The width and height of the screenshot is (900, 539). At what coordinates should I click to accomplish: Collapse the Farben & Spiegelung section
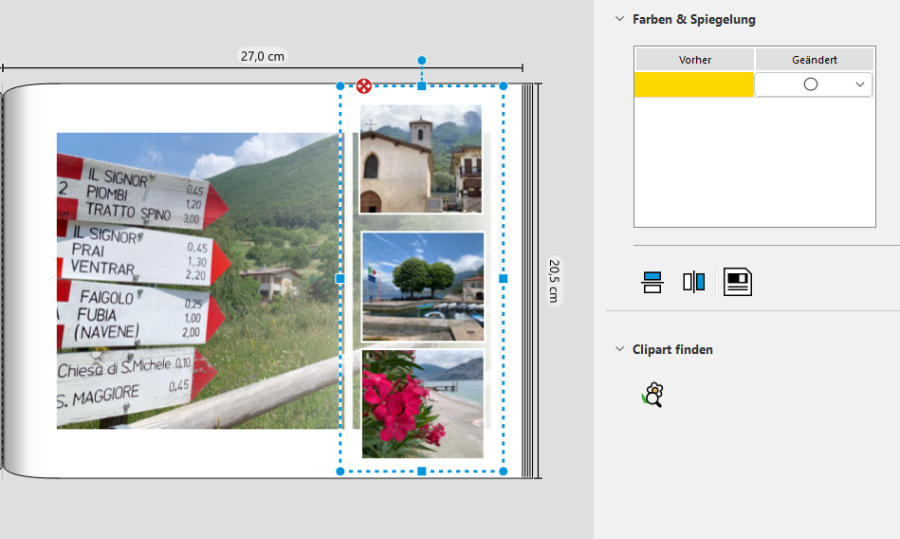619,19
